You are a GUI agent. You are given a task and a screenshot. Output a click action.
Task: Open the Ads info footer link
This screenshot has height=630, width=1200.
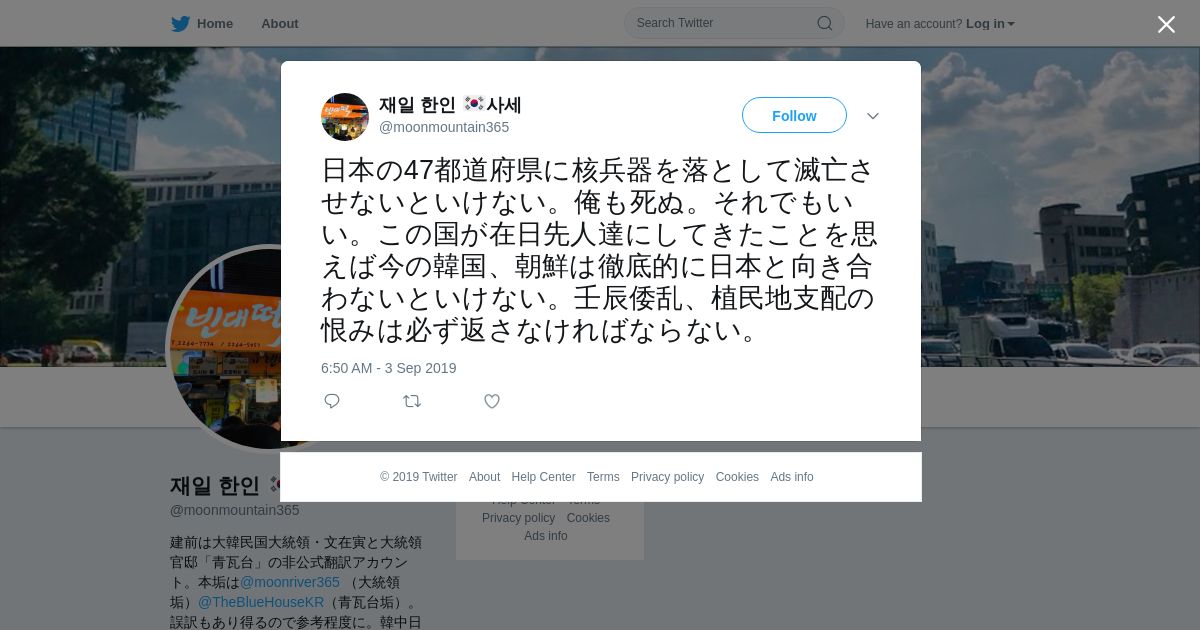[x=792, y=477]
